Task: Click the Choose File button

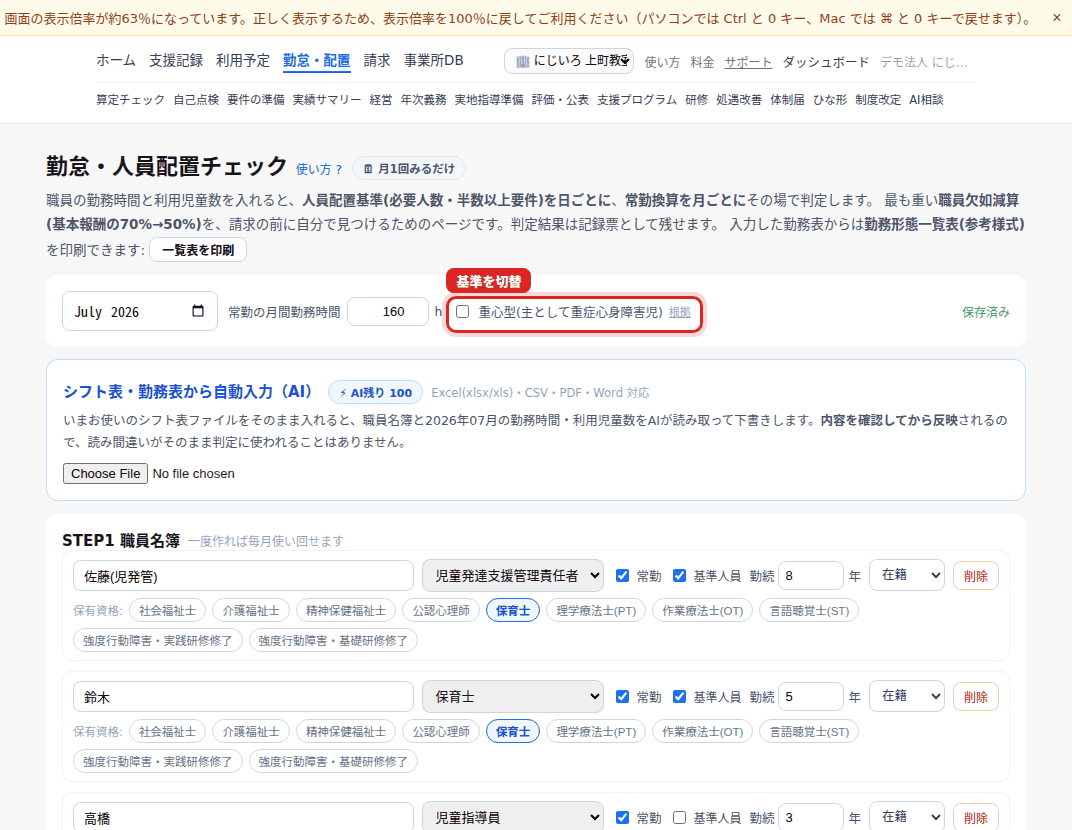Action: coord(105,473)
